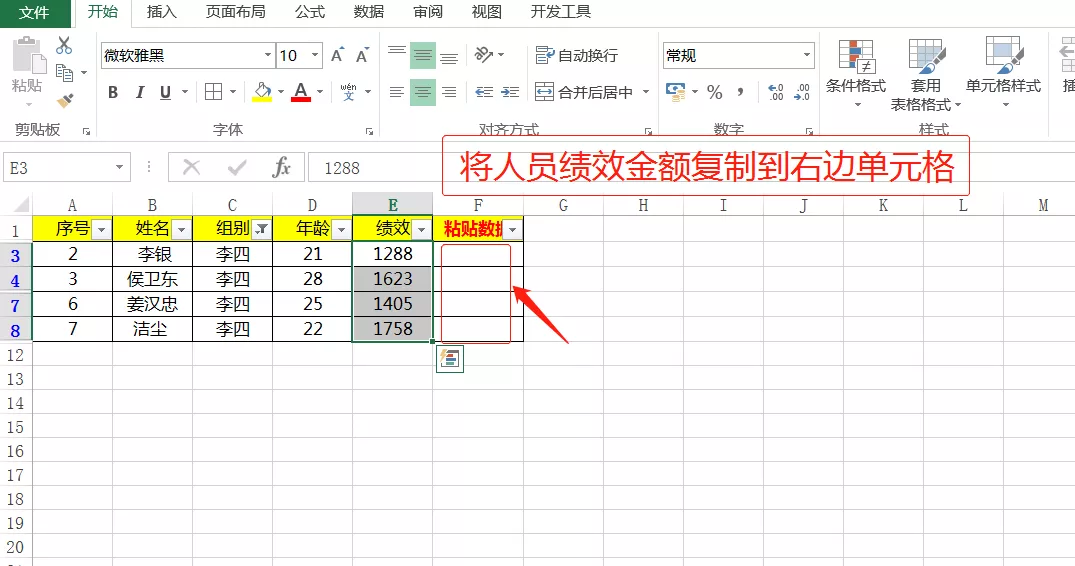
Task: Click the 套用表格格式 button
Action: tap(926, 74)
